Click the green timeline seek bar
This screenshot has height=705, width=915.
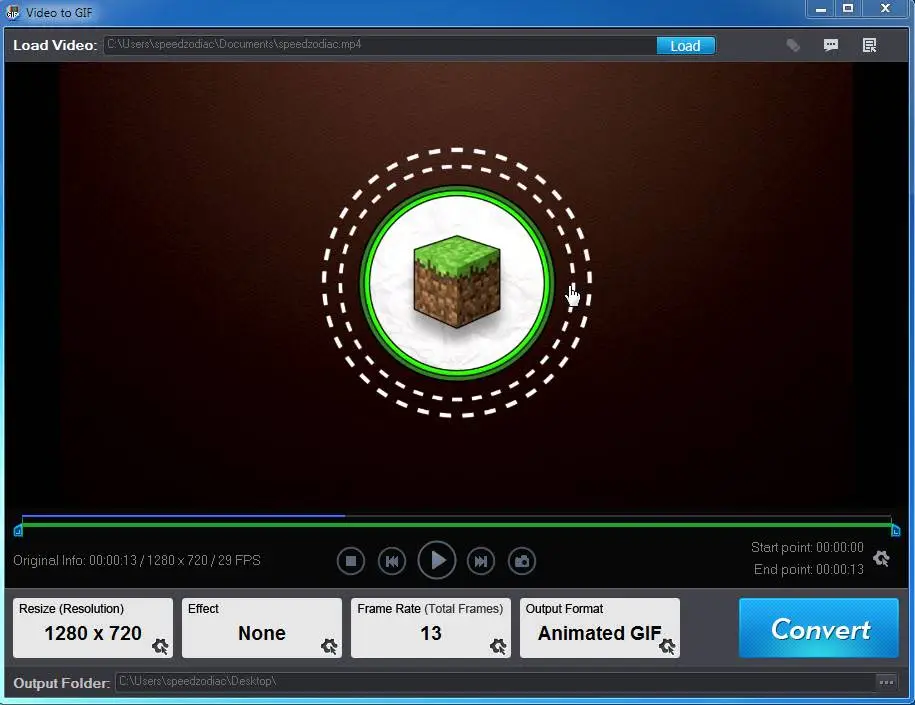(457, 525)
